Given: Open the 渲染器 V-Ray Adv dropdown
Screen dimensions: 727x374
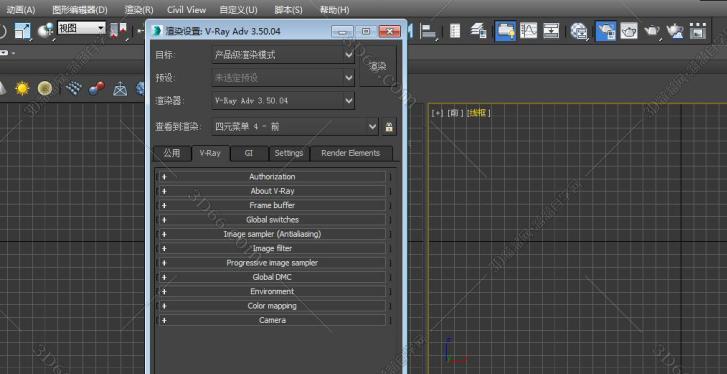Looking at the screenshot, I should pos(283,101).
